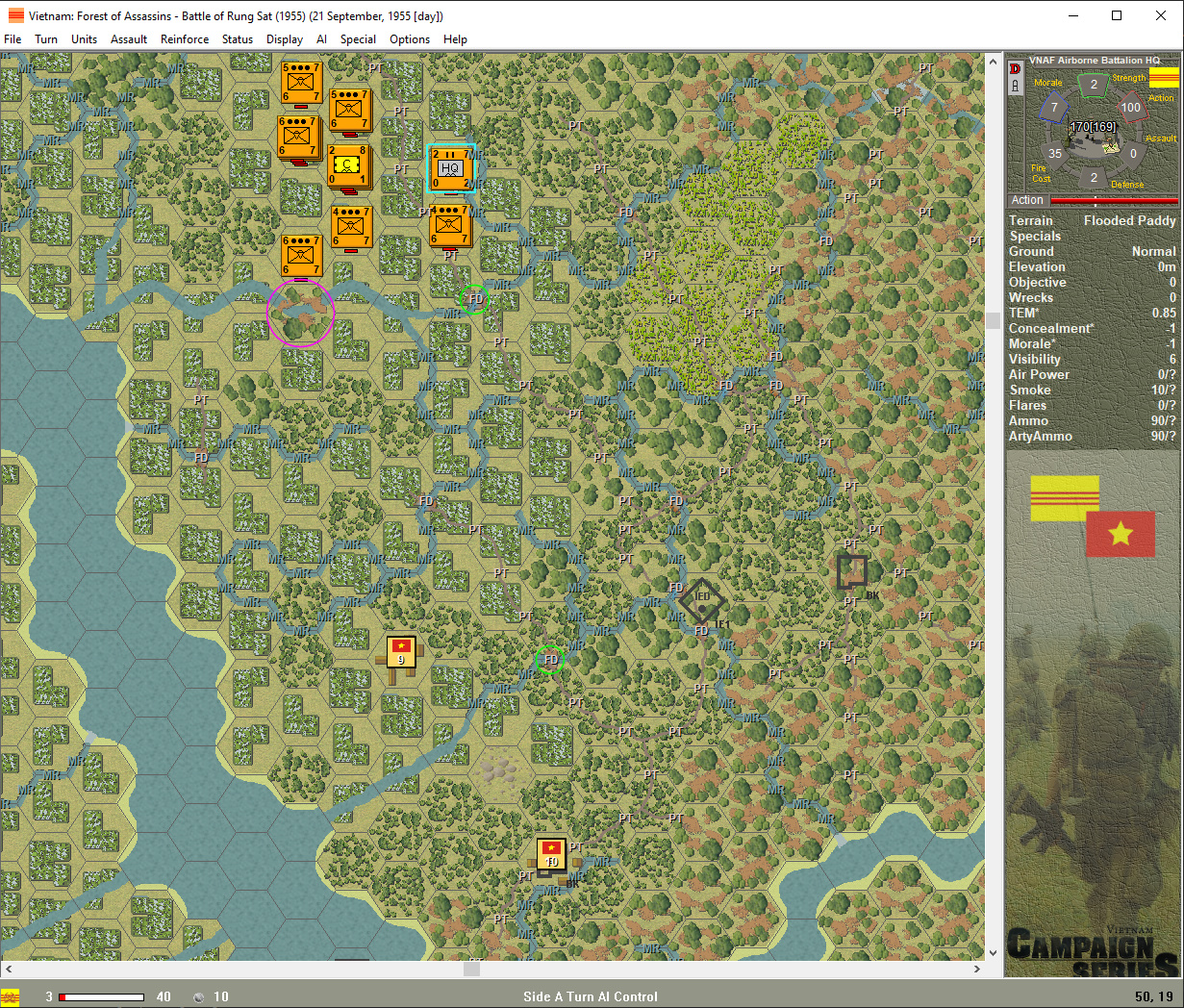Open the Assault menu

(129, 39)
